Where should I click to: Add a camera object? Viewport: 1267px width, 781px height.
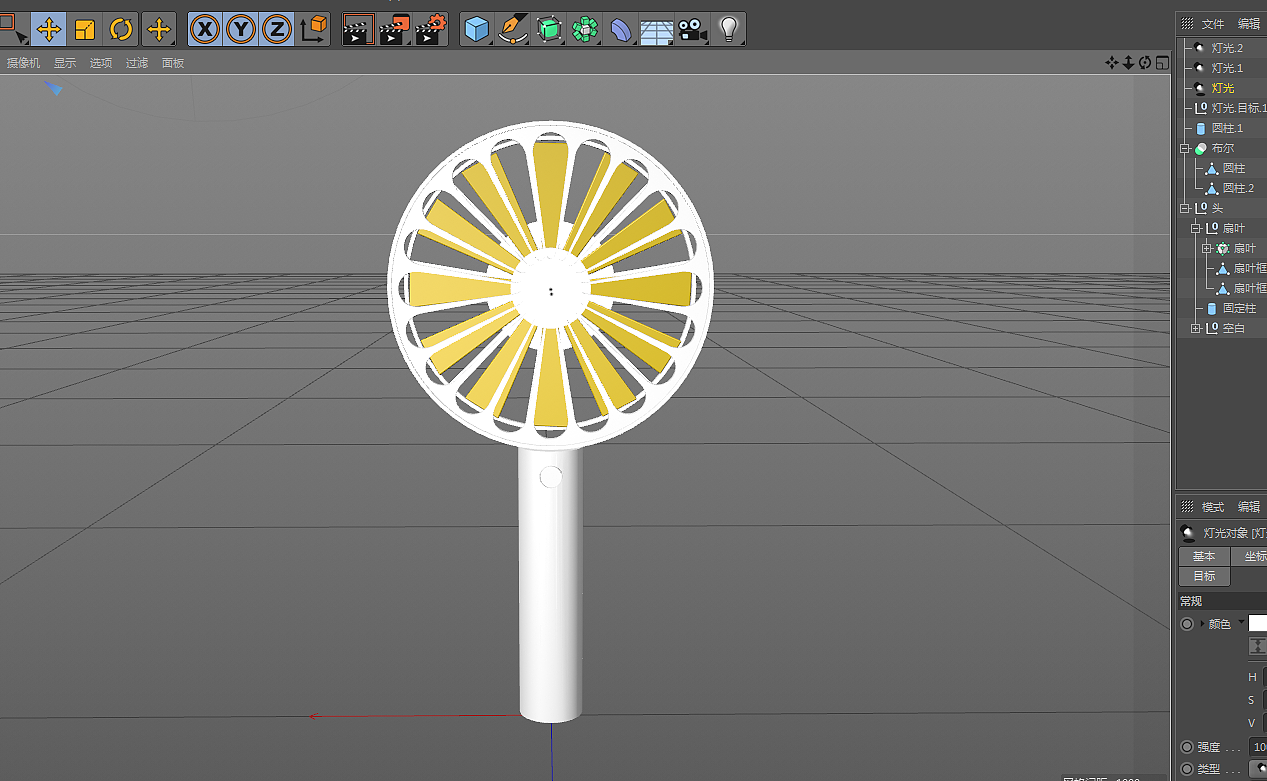coord(691,29)
